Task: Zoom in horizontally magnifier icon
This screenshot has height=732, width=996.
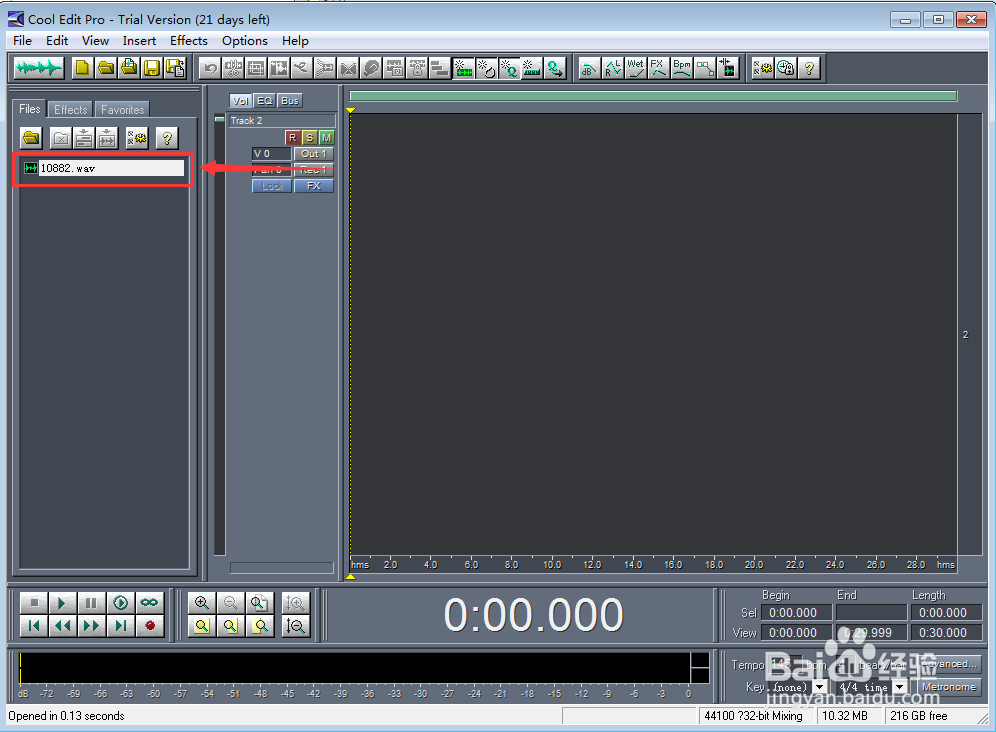Action: pos(202,602)
